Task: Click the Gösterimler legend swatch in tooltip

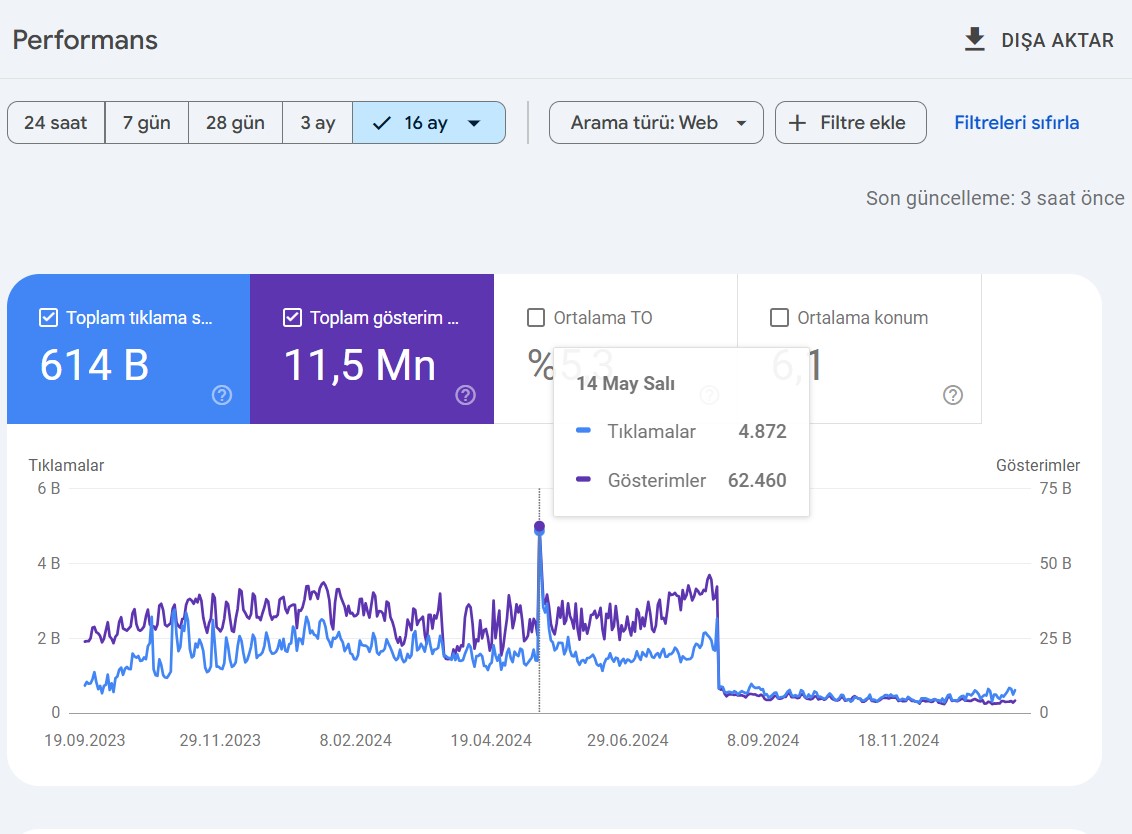Action: click(583, 479)
